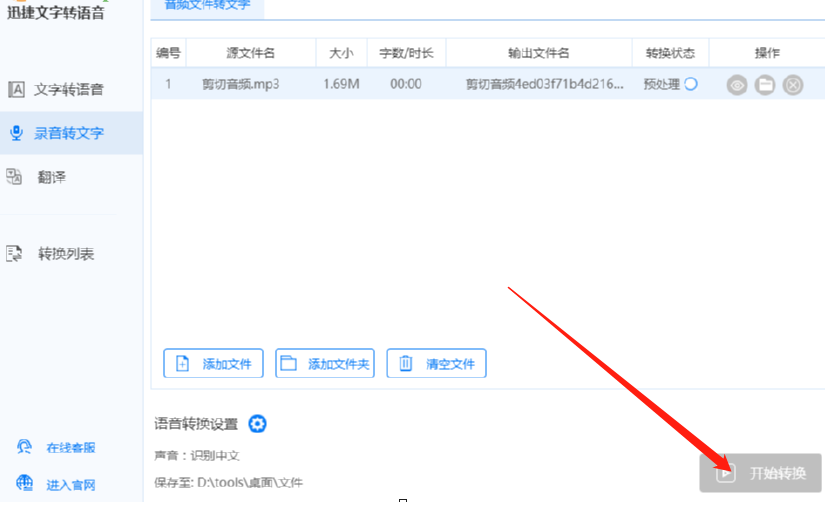Click row number 1 cell
Image resolution: width=829 pixels, height=506 pixels.
tap(168, 84)
